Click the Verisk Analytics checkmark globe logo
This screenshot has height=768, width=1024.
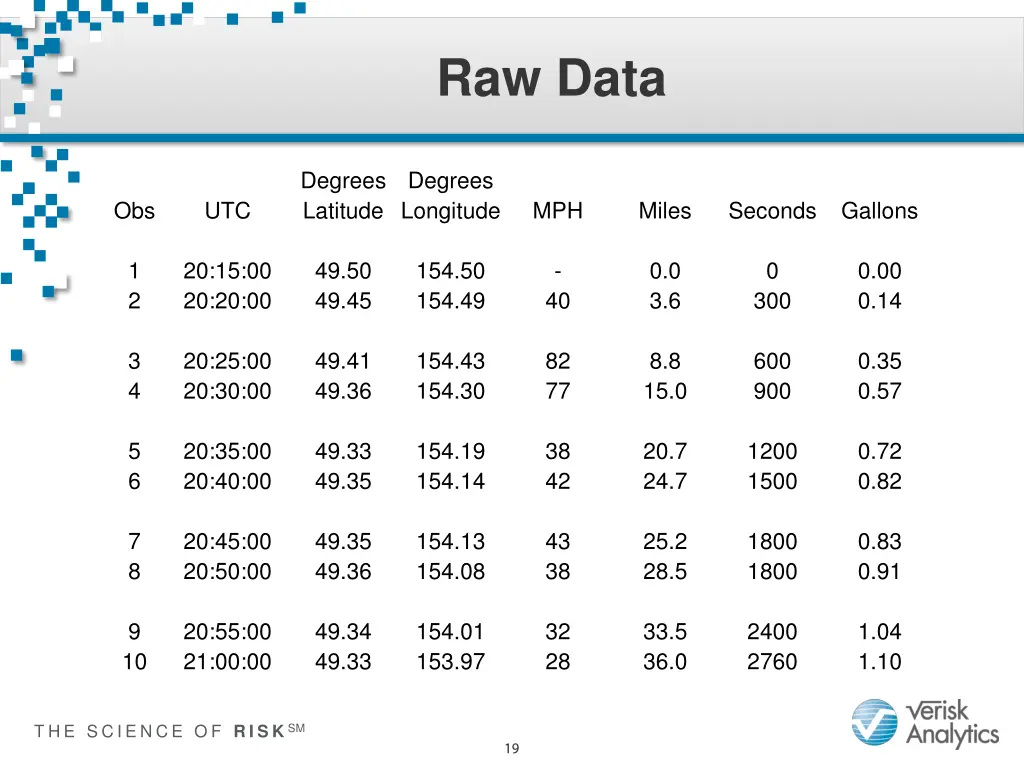875,723
